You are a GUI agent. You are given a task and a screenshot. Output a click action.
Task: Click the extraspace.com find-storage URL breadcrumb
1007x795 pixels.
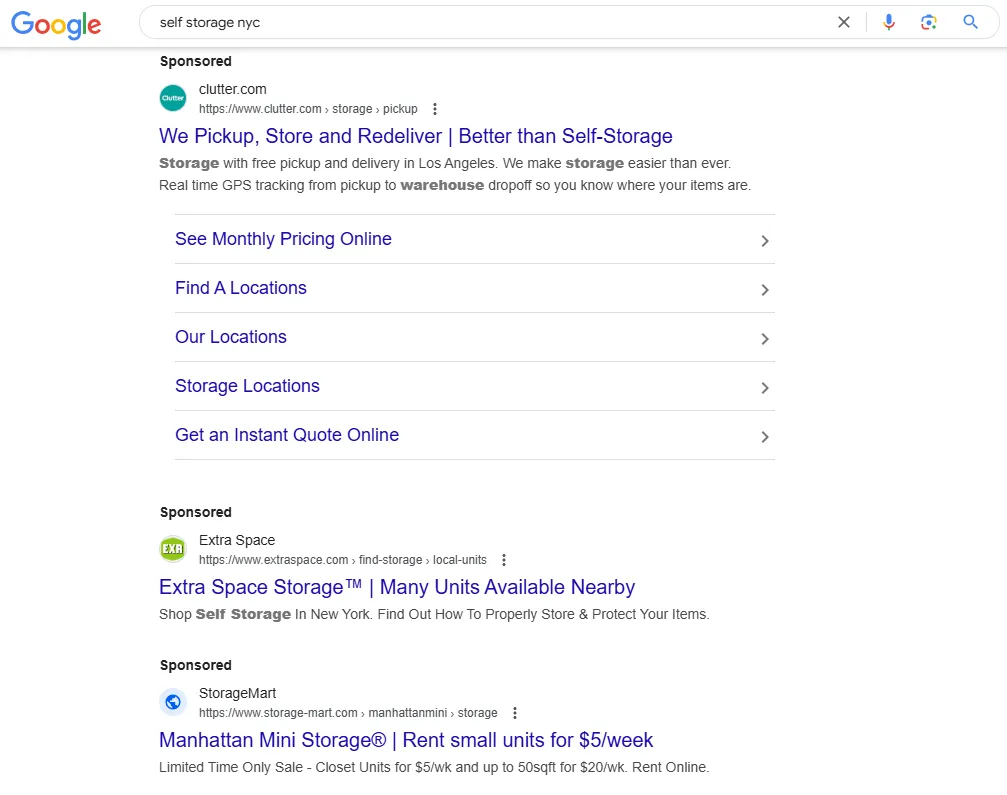(343, 560)
